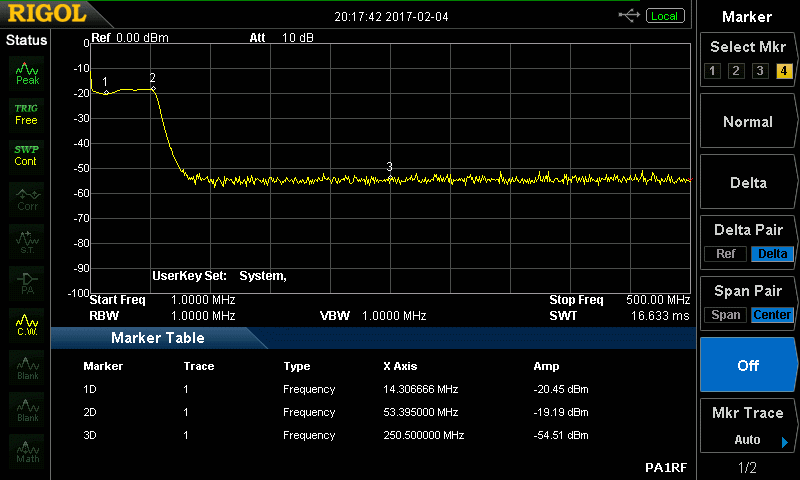Viewport: 800px width, 480px height.
Task: Click marker 3 on the trace
Action: pos(390,178)
